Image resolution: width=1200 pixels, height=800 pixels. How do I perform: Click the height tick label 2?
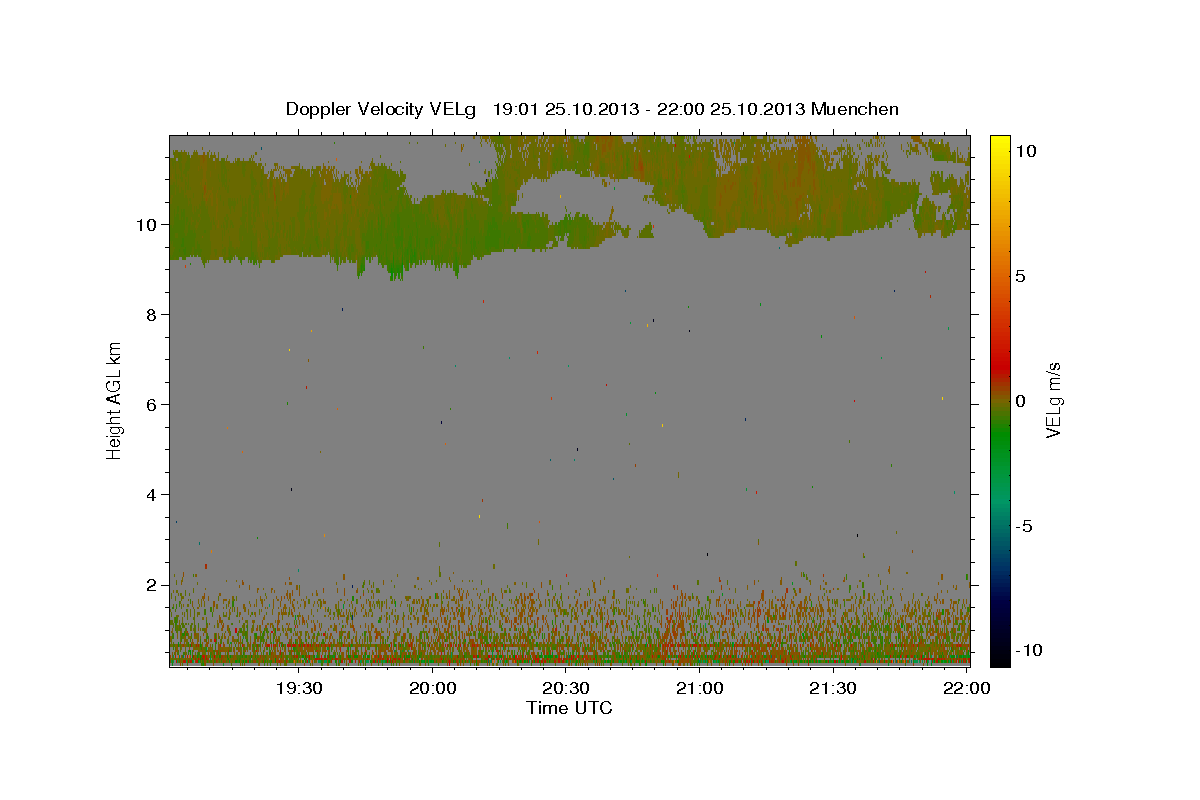coord(152,585)
